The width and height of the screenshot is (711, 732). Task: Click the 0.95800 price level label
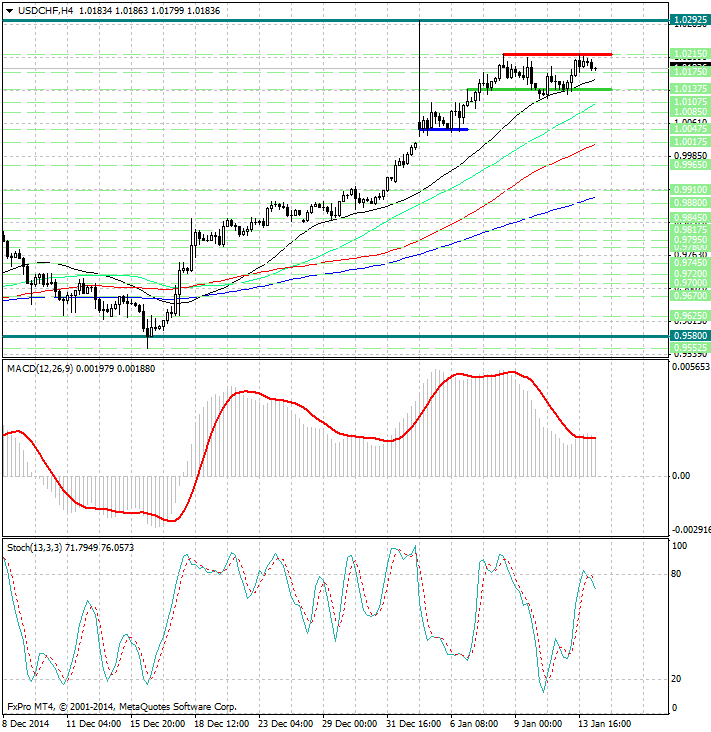click(x=690, y=337)
